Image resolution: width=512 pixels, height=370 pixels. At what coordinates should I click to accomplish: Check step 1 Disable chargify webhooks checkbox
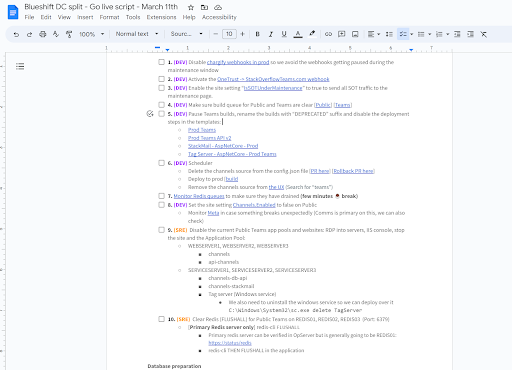point(161,62)
